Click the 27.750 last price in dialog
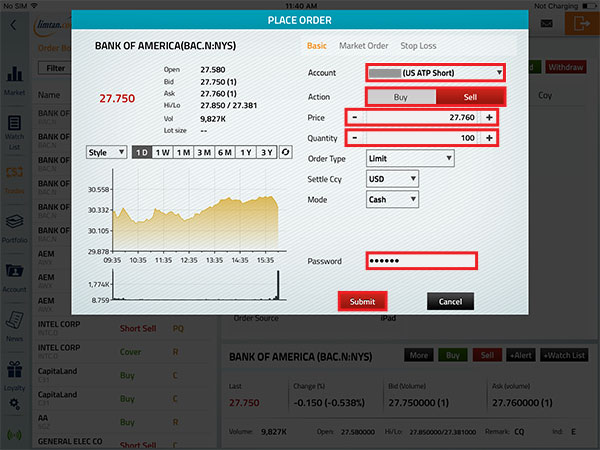Viewport: 600px width, 450px height. 117,99
